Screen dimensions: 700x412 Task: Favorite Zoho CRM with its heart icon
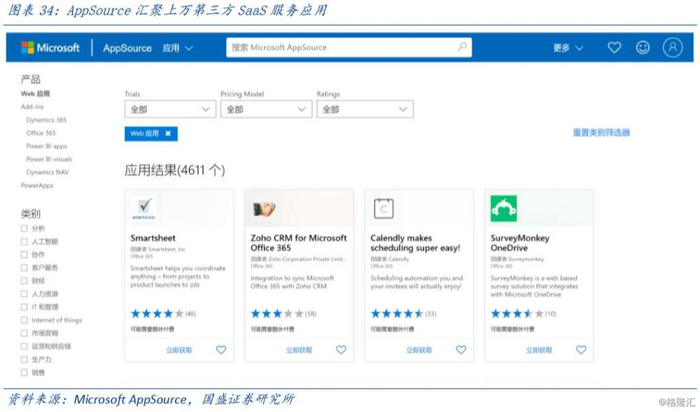tap(341, 350)
